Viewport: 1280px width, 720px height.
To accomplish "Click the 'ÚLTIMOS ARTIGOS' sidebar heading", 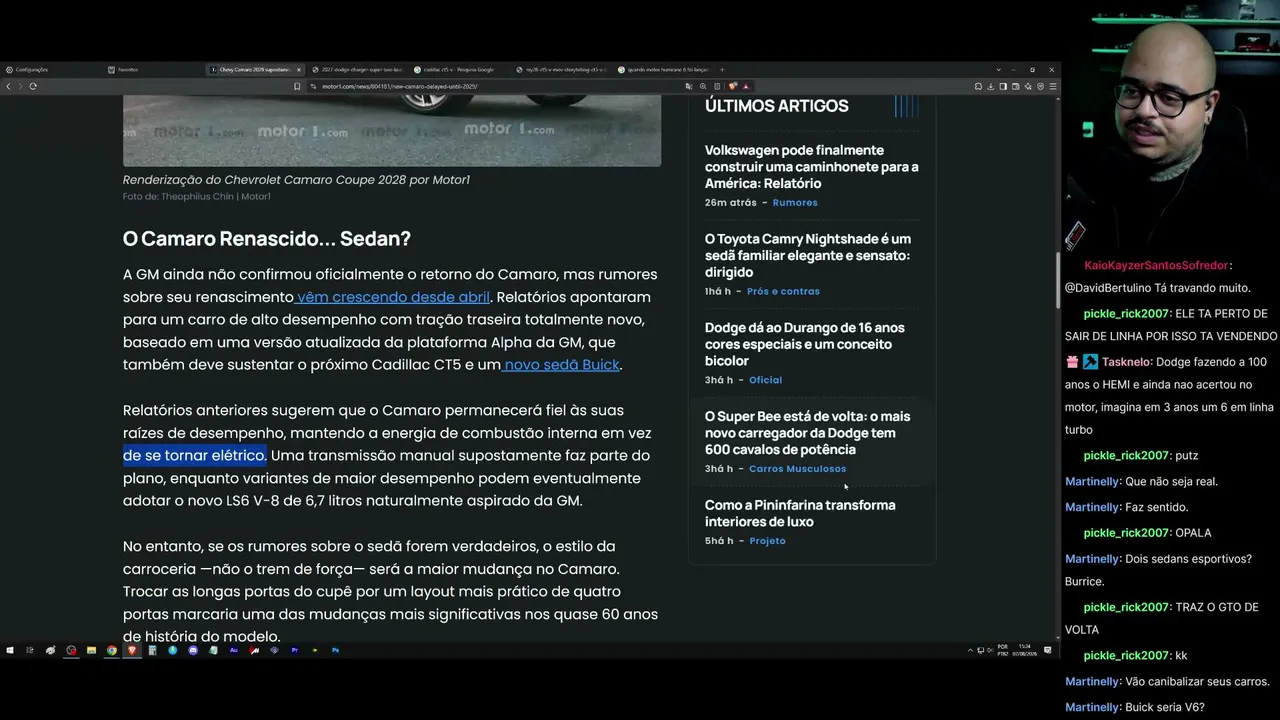I will pos(777,106).
